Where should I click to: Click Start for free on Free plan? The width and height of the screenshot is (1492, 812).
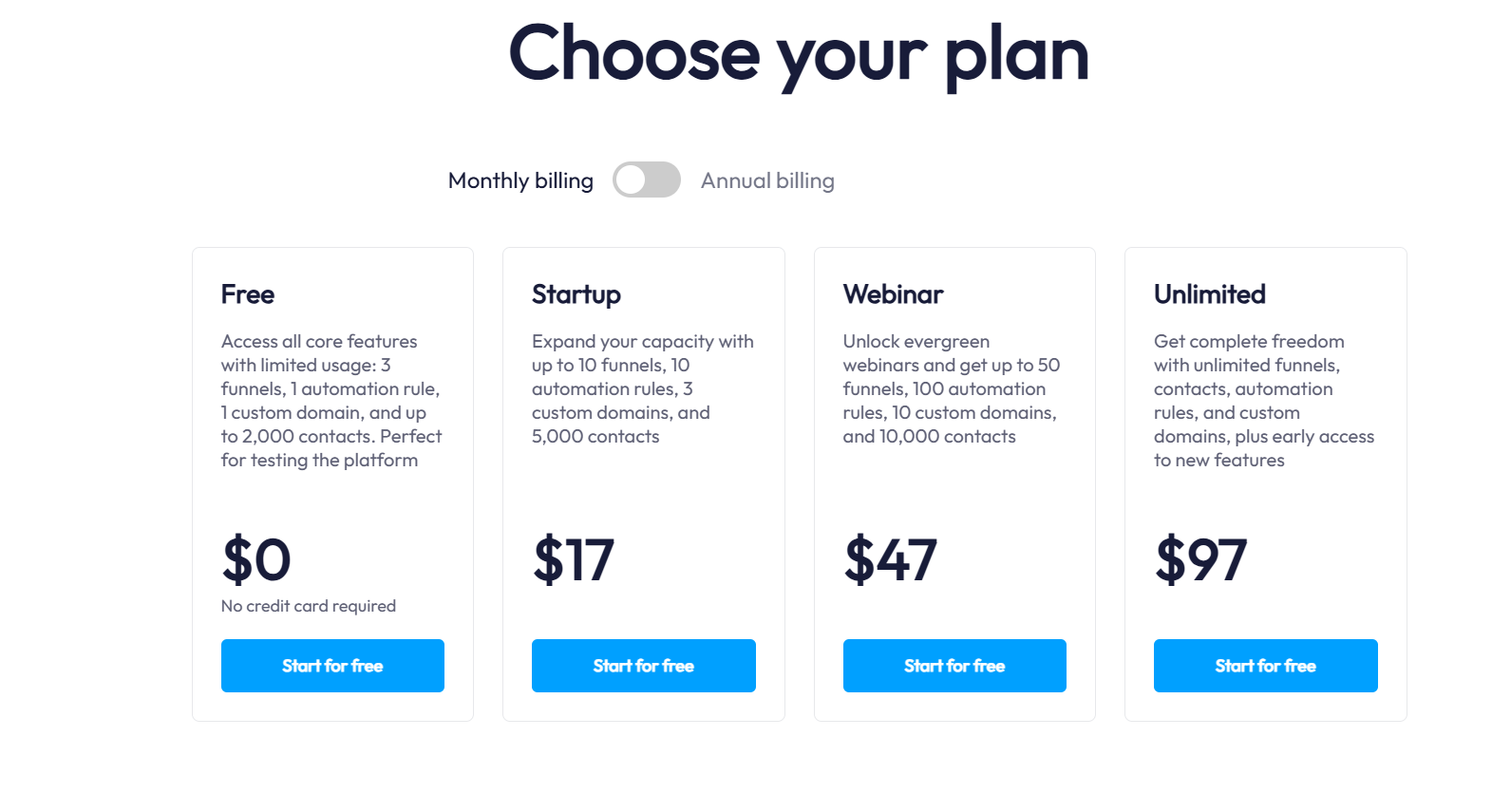click(332, 666)
